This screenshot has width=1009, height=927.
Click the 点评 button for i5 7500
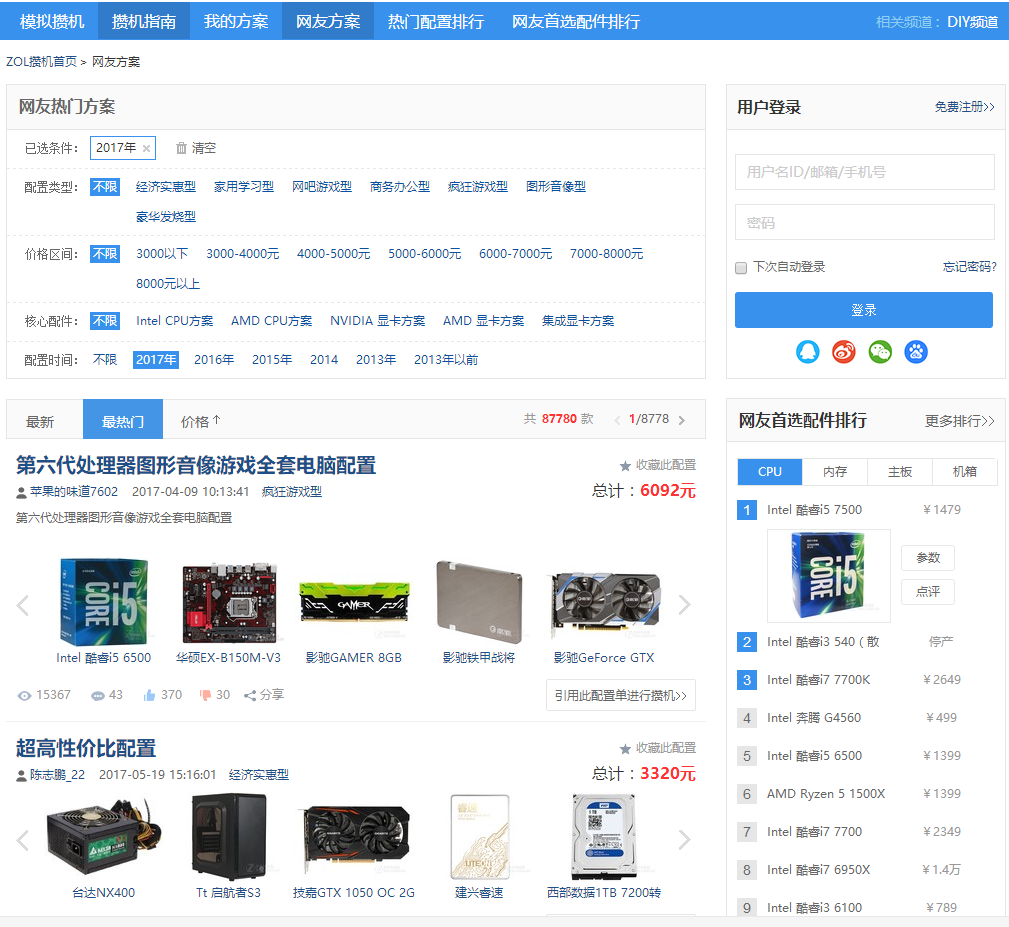[928, 592]
